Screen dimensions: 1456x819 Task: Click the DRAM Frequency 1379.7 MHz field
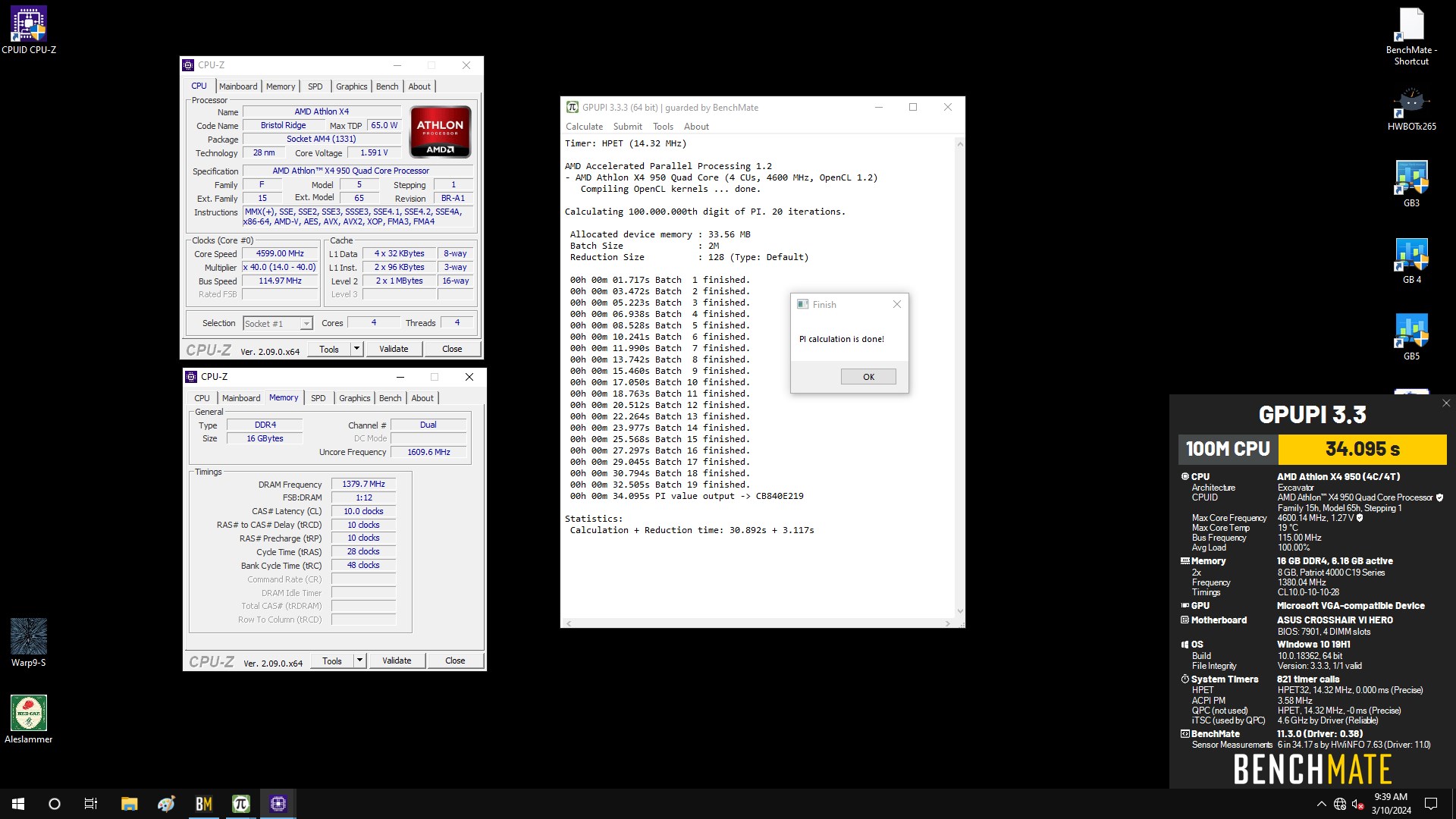click(363, 484)
